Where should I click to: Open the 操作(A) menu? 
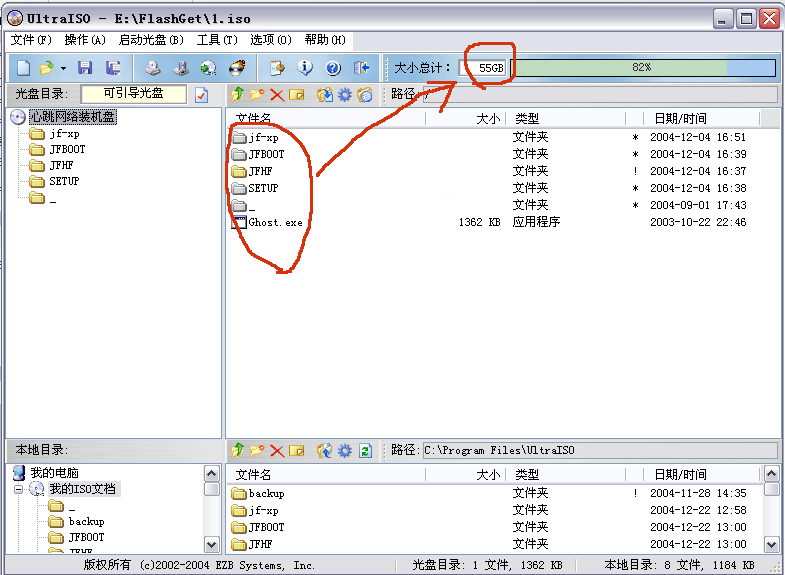(85, 40)
